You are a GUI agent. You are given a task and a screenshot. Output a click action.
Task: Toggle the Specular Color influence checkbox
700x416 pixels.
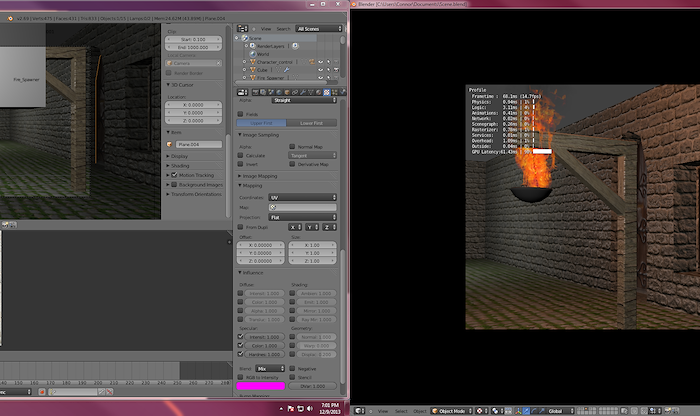pyautogui.click(x=240, y=345)
